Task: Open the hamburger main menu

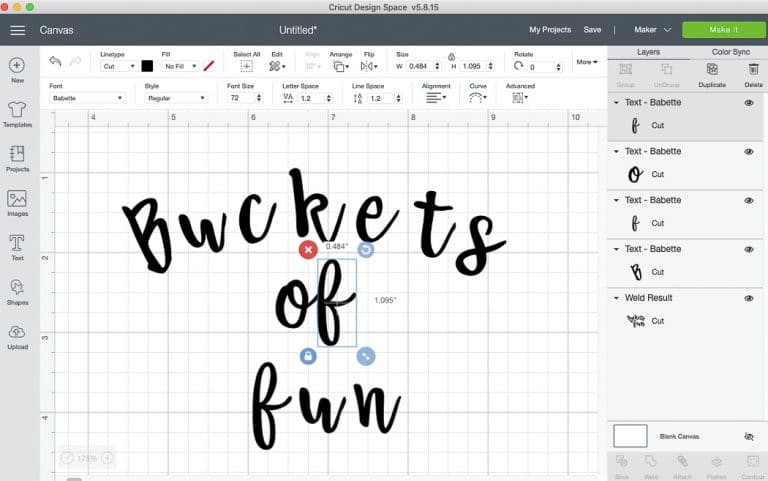Action: (18, 30)
